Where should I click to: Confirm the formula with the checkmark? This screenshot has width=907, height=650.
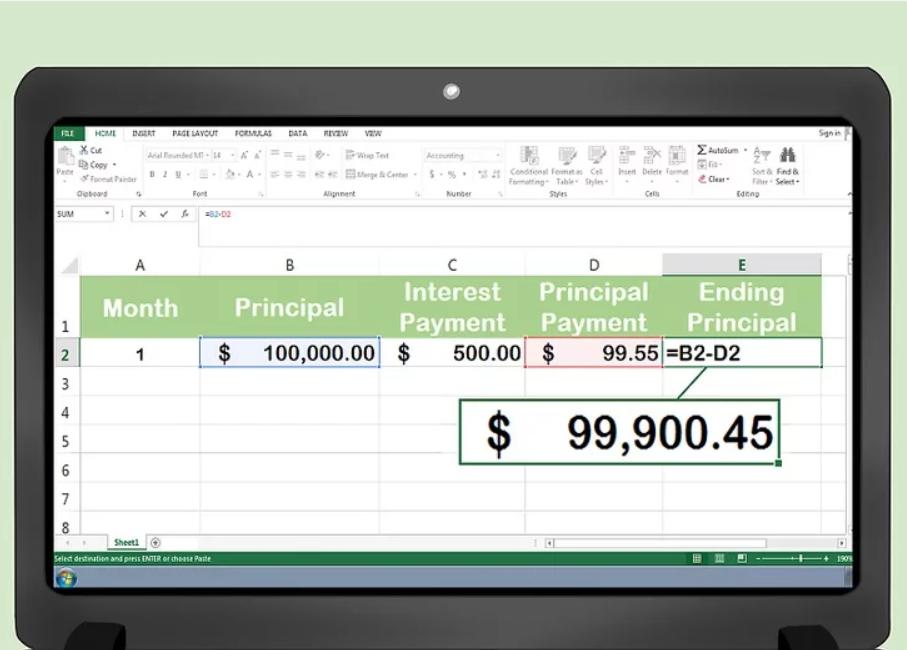(163, 214)
